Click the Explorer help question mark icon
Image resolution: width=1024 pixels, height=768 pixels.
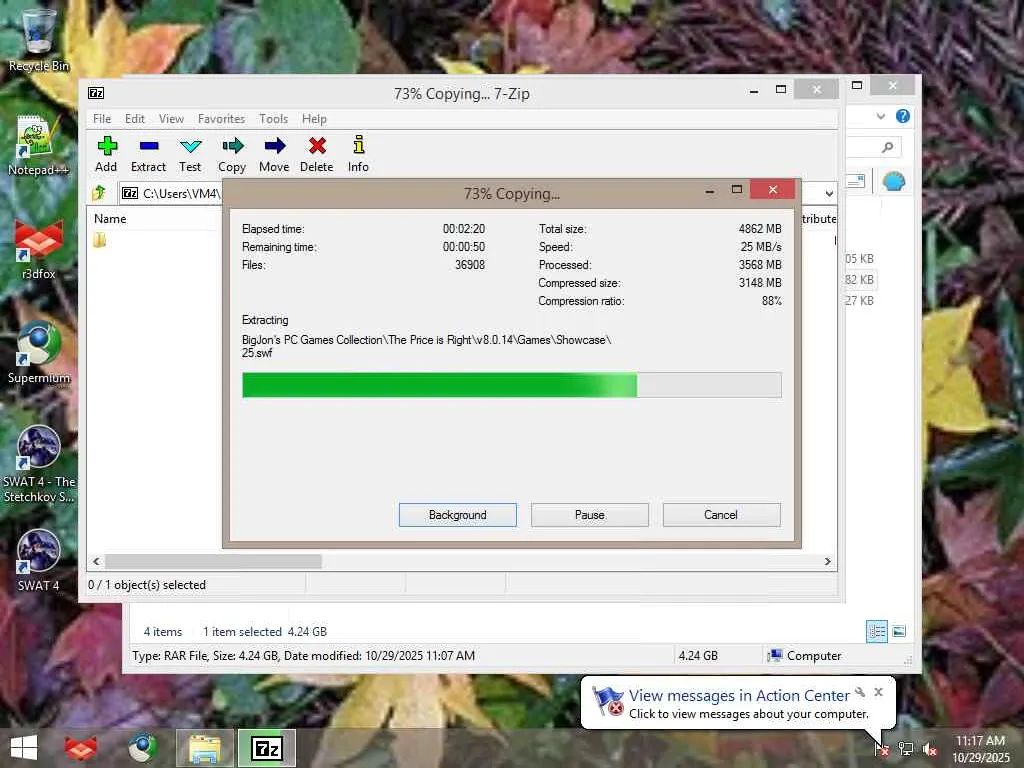[x=903, y=116]
